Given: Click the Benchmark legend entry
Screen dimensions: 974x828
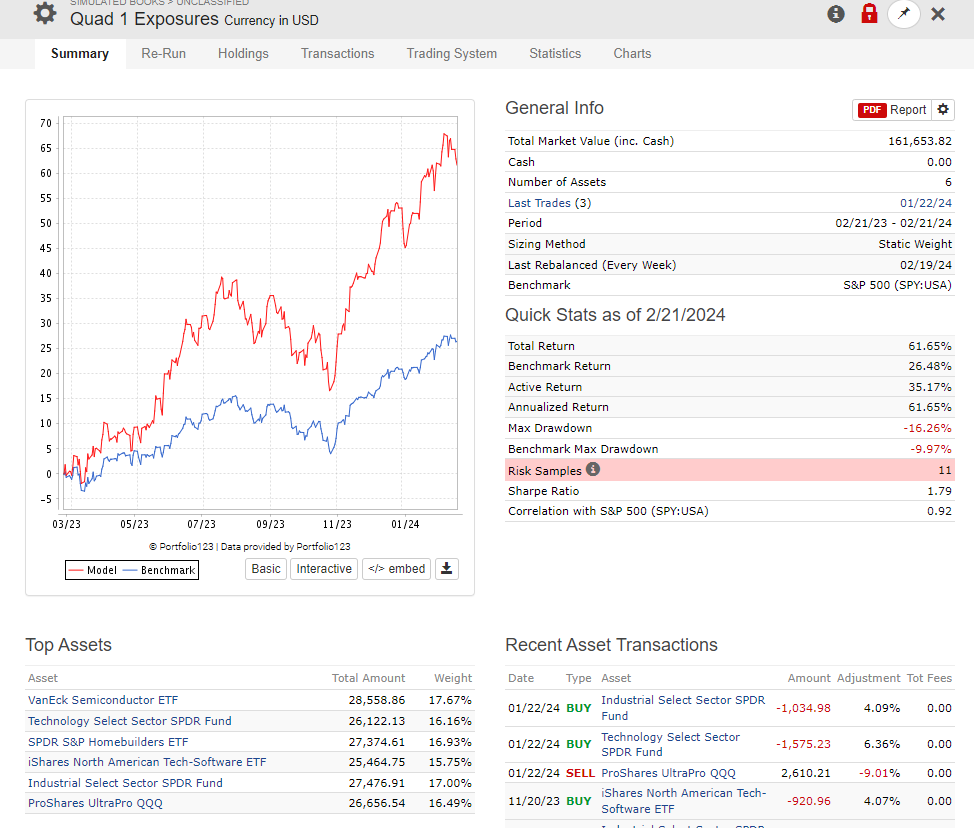Looking at the screenshot, I should (160, 570).
